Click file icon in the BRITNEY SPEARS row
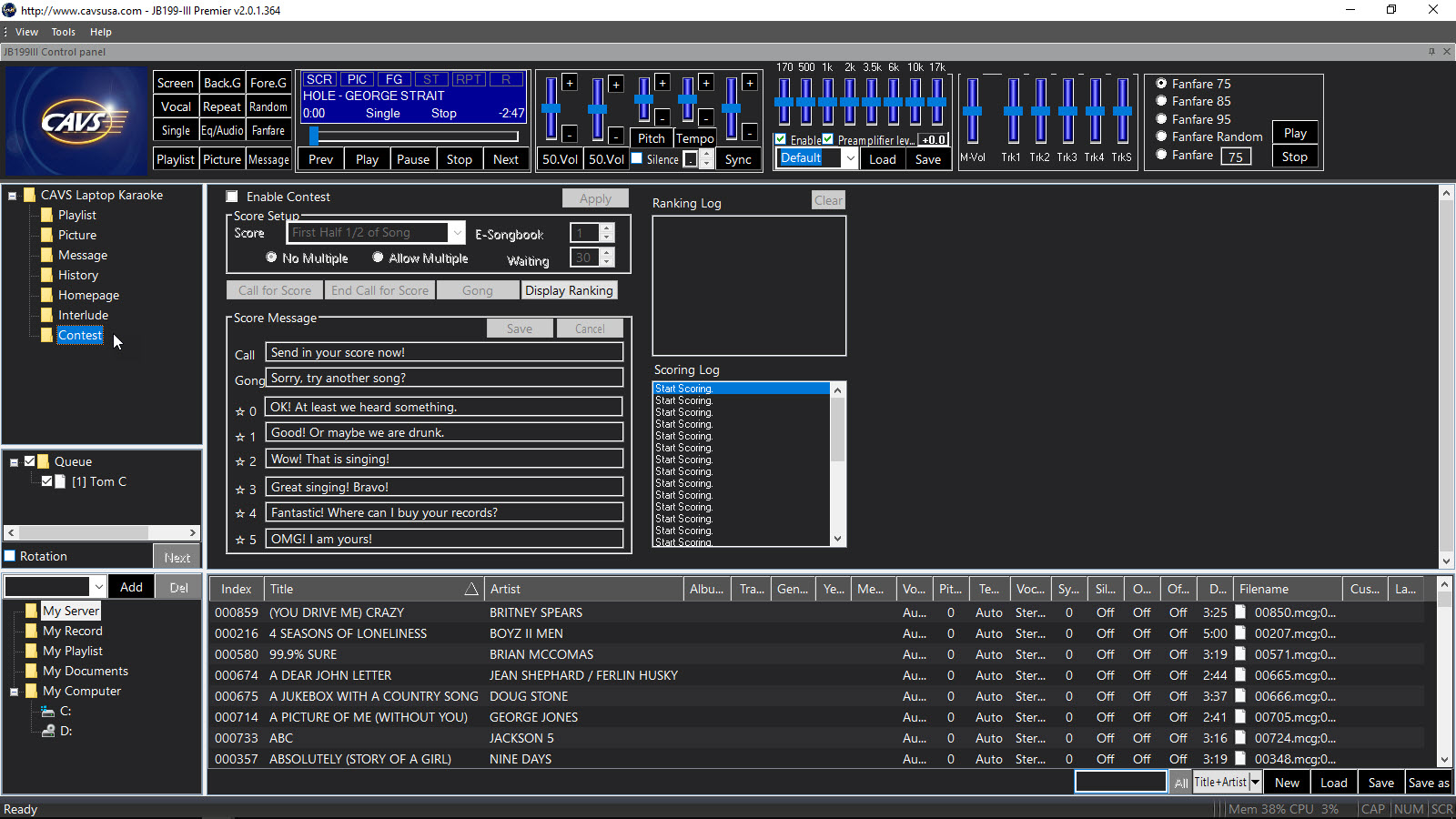1456x819 pixels. [x=1240, y=612]
